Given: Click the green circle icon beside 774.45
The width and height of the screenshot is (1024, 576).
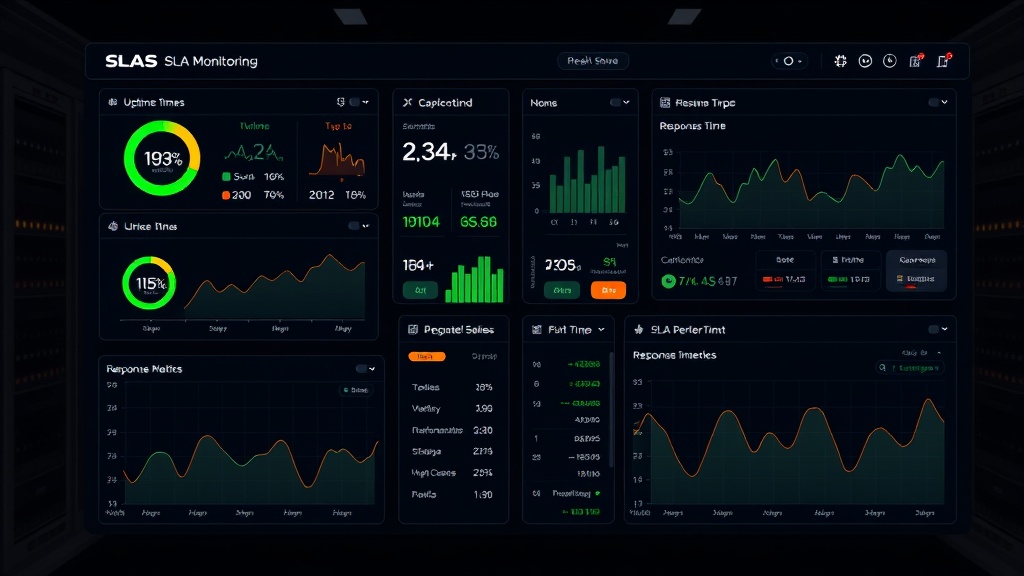Looking at the screenshot, I should [668, 281].
